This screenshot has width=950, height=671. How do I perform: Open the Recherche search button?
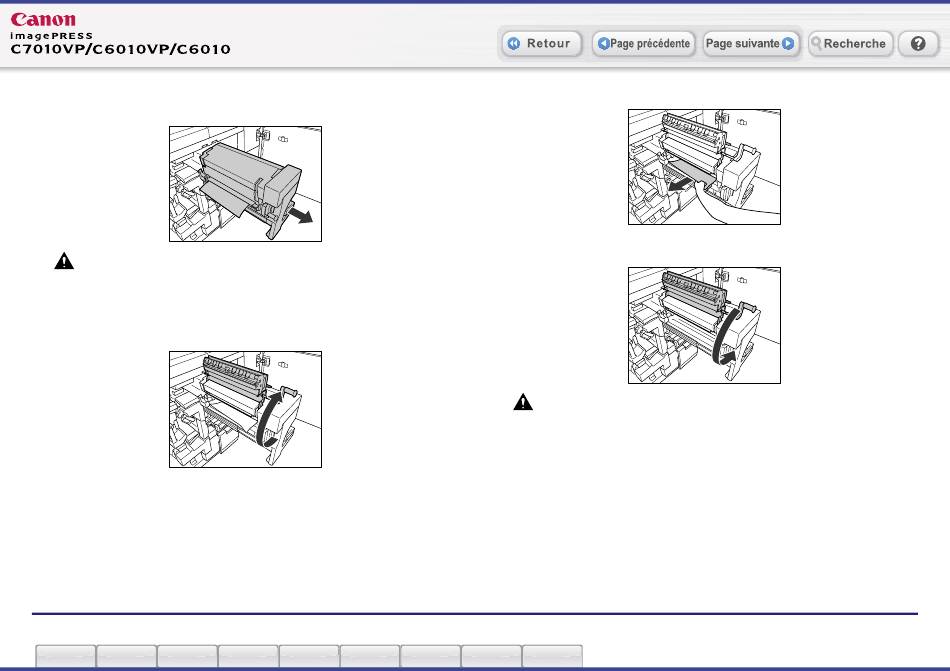pyautogui.click(x=851, y=44)
